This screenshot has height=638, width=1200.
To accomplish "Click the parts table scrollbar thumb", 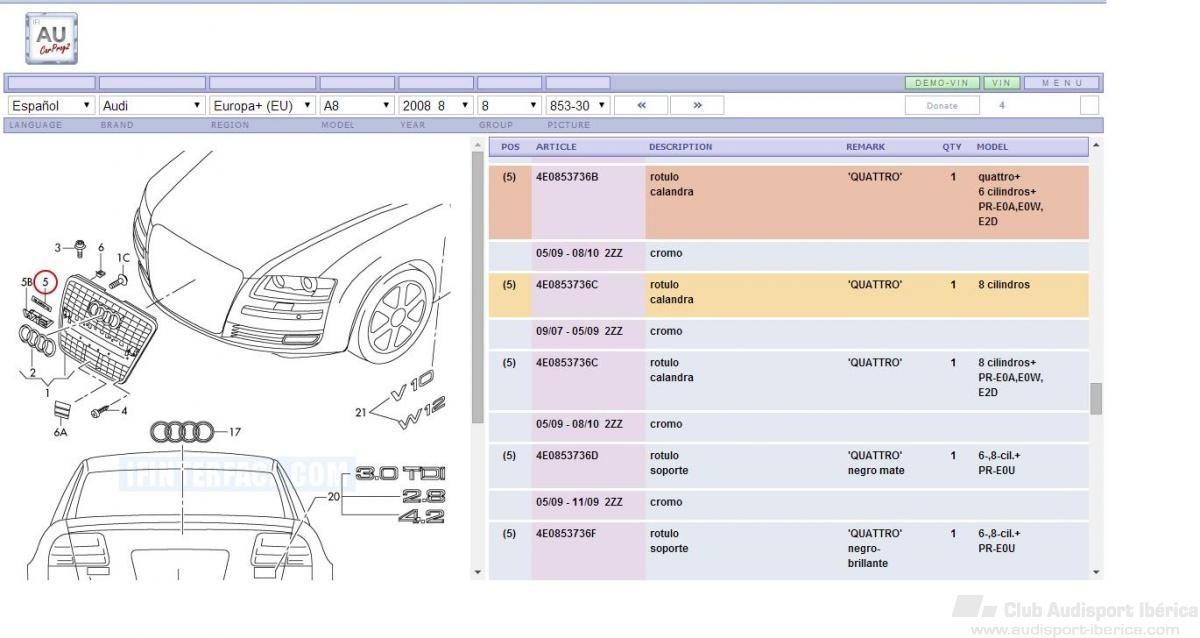I will pos(1097,398).
